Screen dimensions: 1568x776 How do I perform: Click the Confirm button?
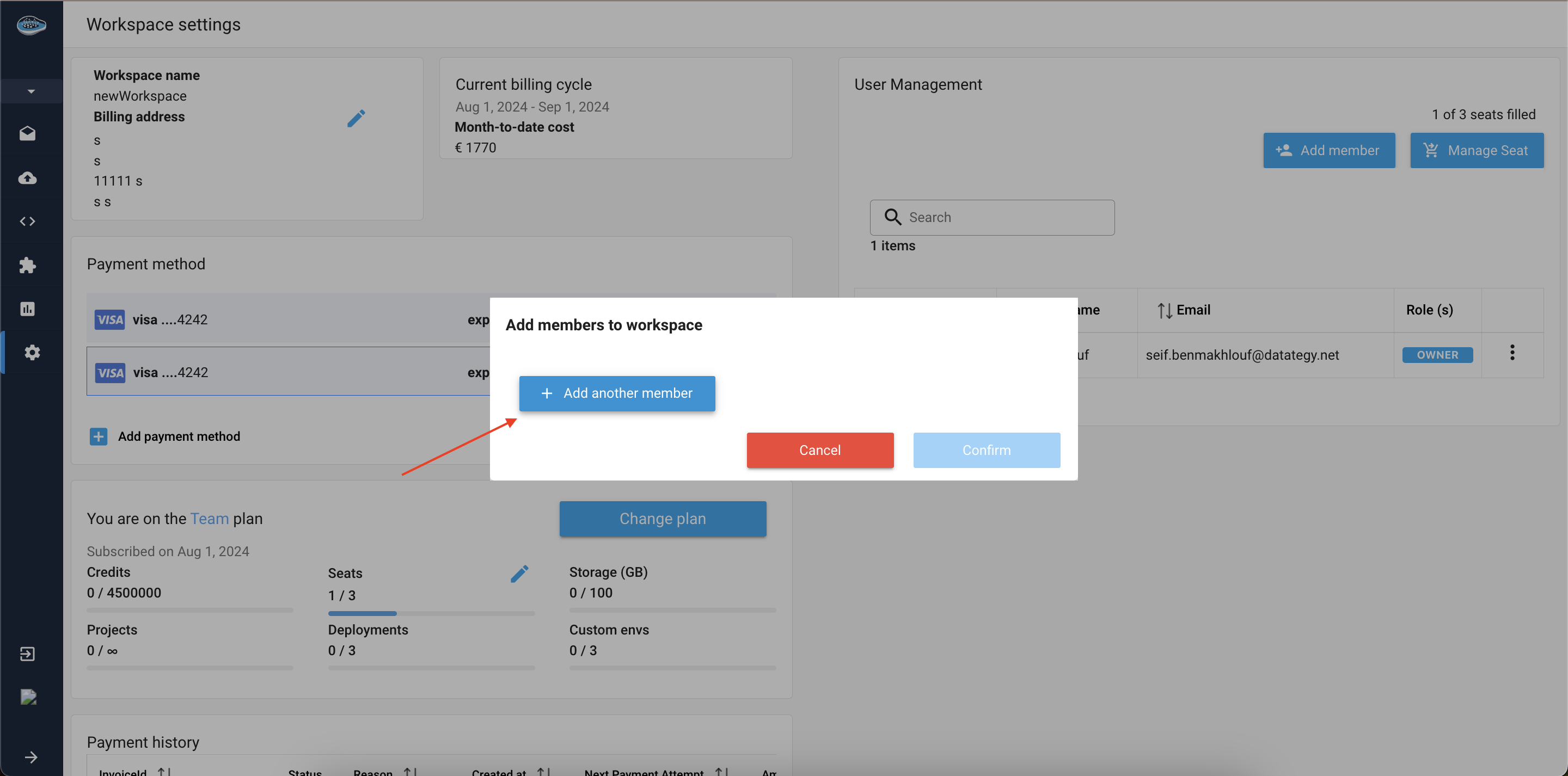click(x=986, y=451)
